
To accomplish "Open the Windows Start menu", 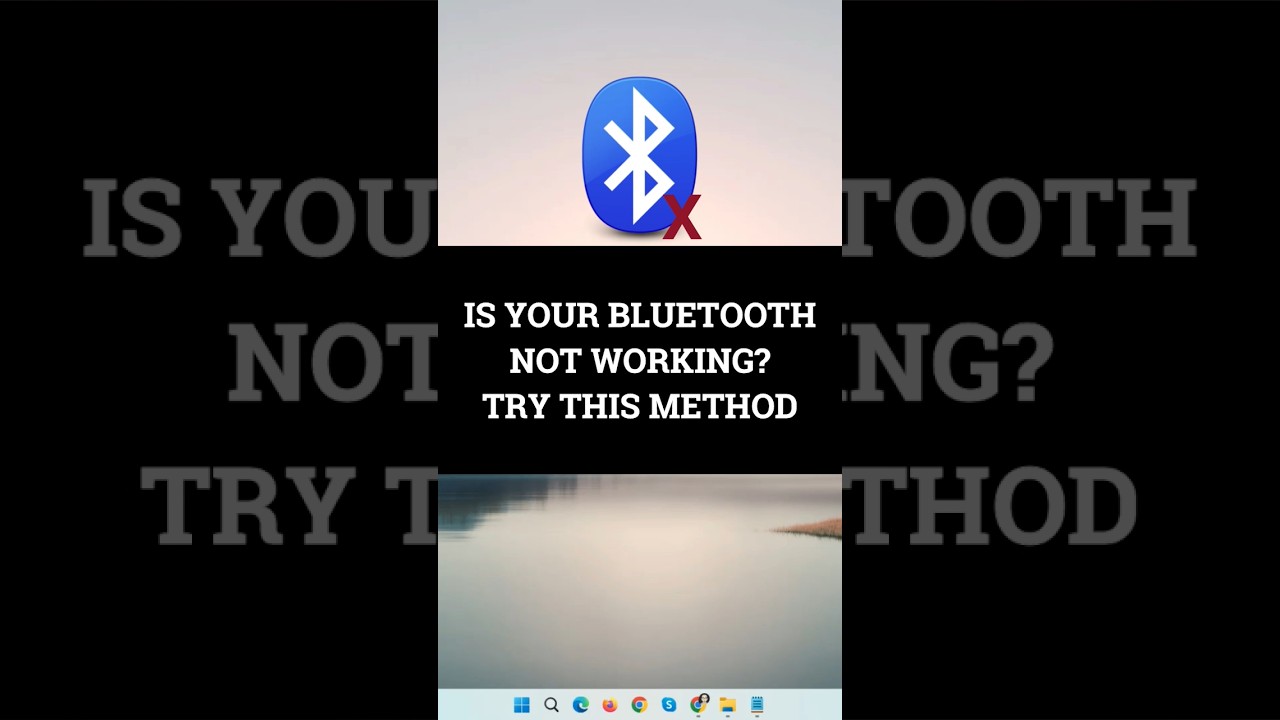I will (522, 705).
